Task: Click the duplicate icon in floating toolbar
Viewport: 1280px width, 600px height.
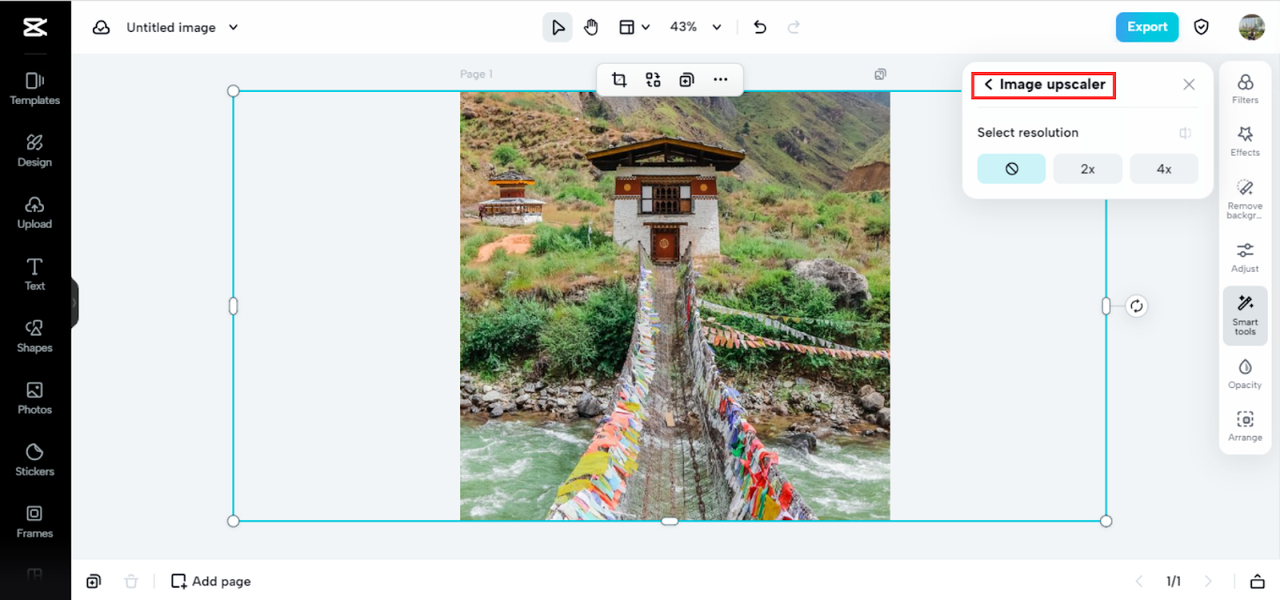Action: (686, 80)
